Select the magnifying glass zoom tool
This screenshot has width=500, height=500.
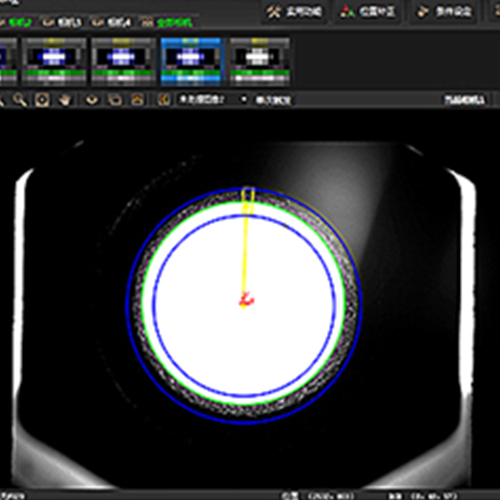click(x=20, y=99)
